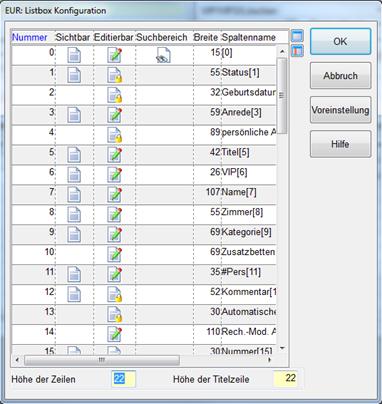Click the locked edit icon for Kommentar row

(114, 295)
